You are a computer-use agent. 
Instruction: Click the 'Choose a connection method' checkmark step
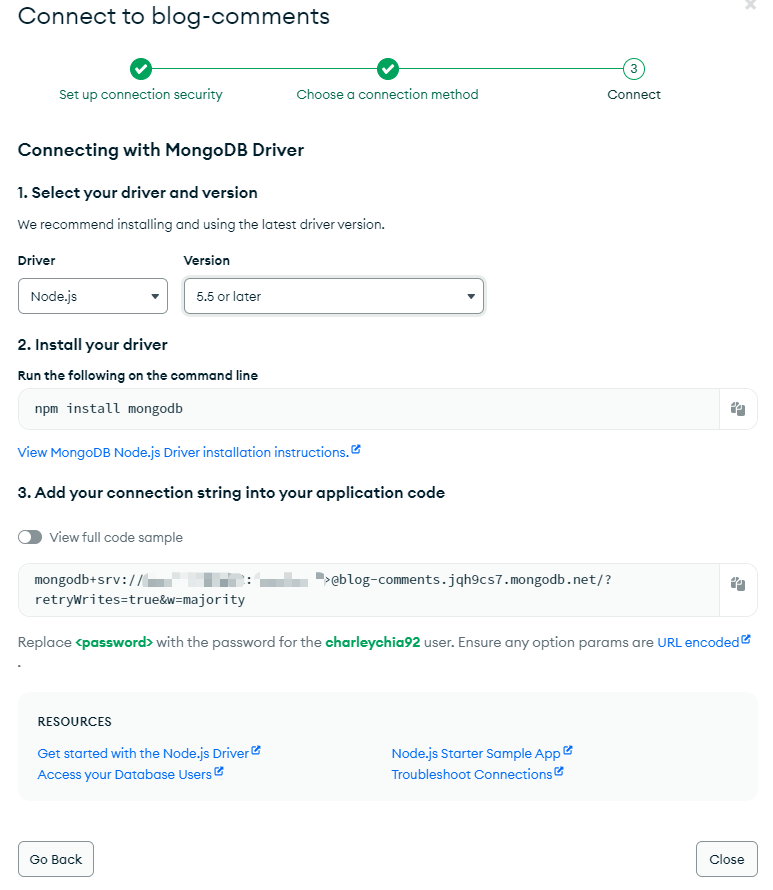388,69
